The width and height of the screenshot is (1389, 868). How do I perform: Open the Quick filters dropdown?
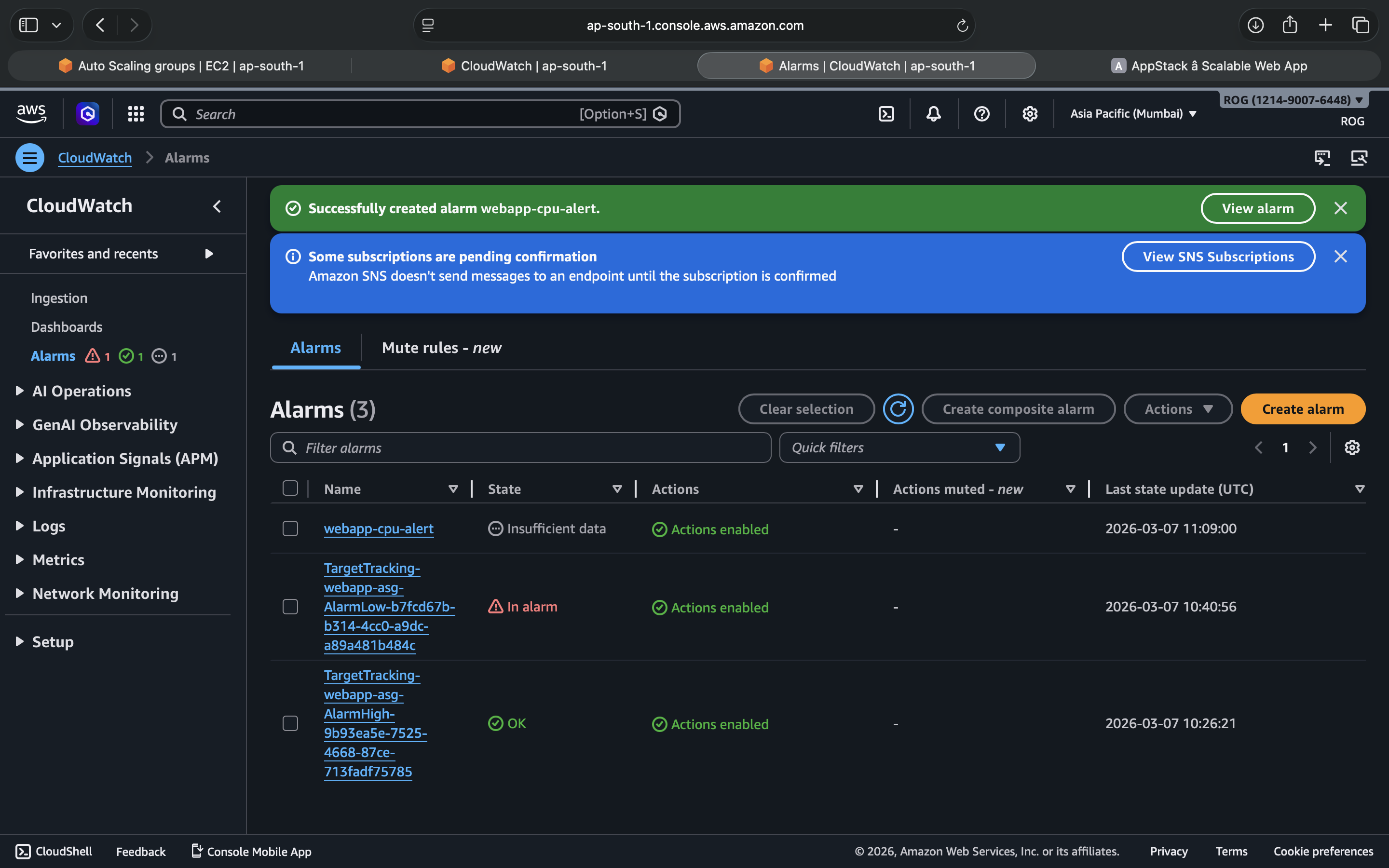(899, 447)
